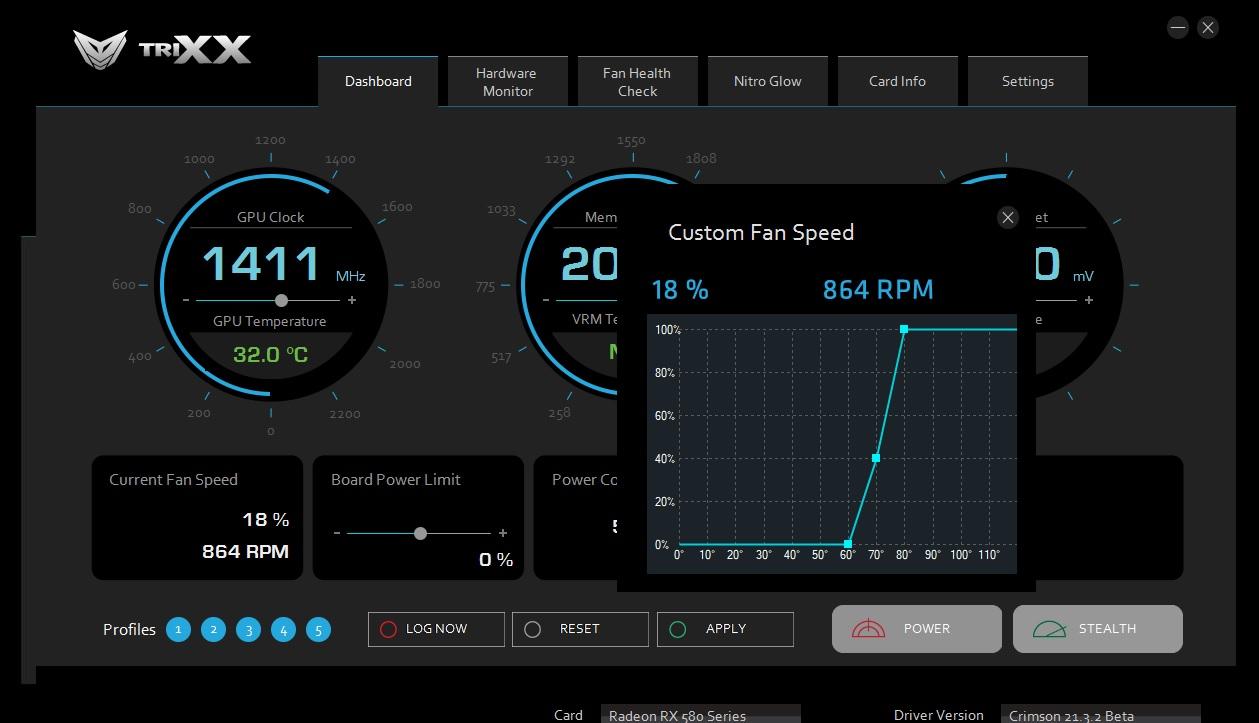
Task: Click the TriXX logo
Action: coord(162,48)
